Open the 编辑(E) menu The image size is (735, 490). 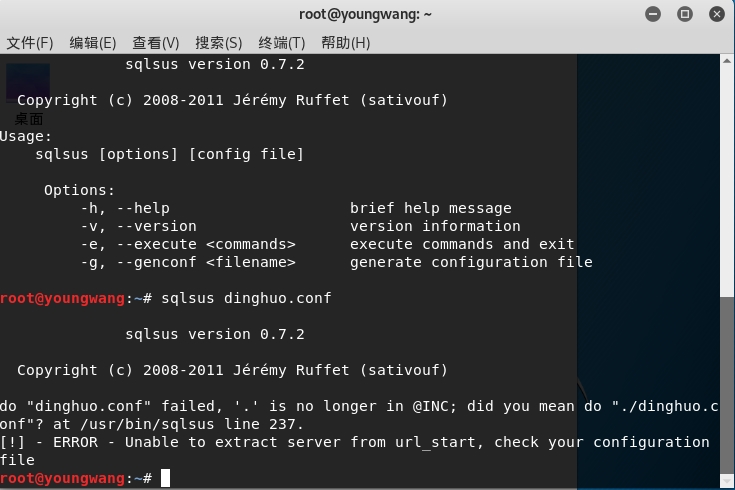(x=93, y=43)
